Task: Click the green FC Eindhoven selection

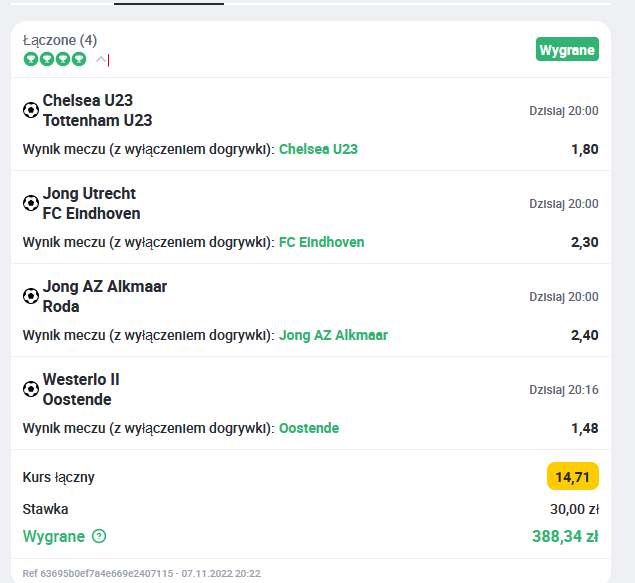Action: tap(322, 242)
